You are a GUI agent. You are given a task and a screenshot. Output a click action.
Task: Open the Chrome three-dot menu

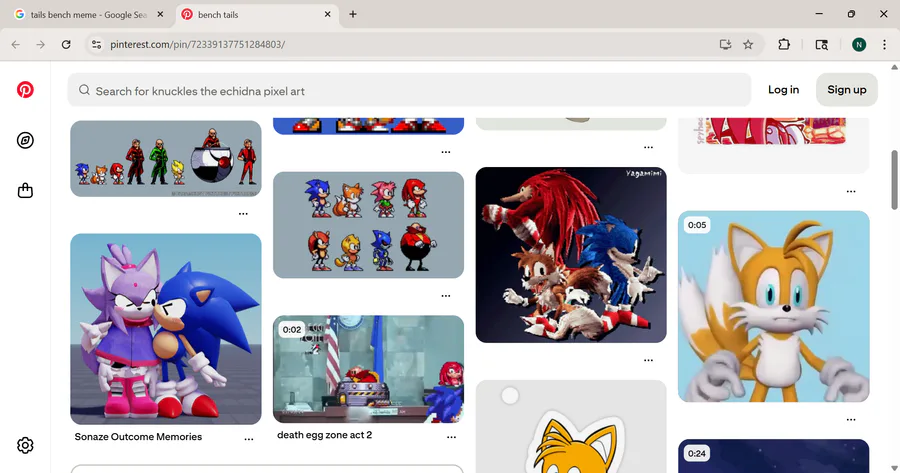click(885, 44)
